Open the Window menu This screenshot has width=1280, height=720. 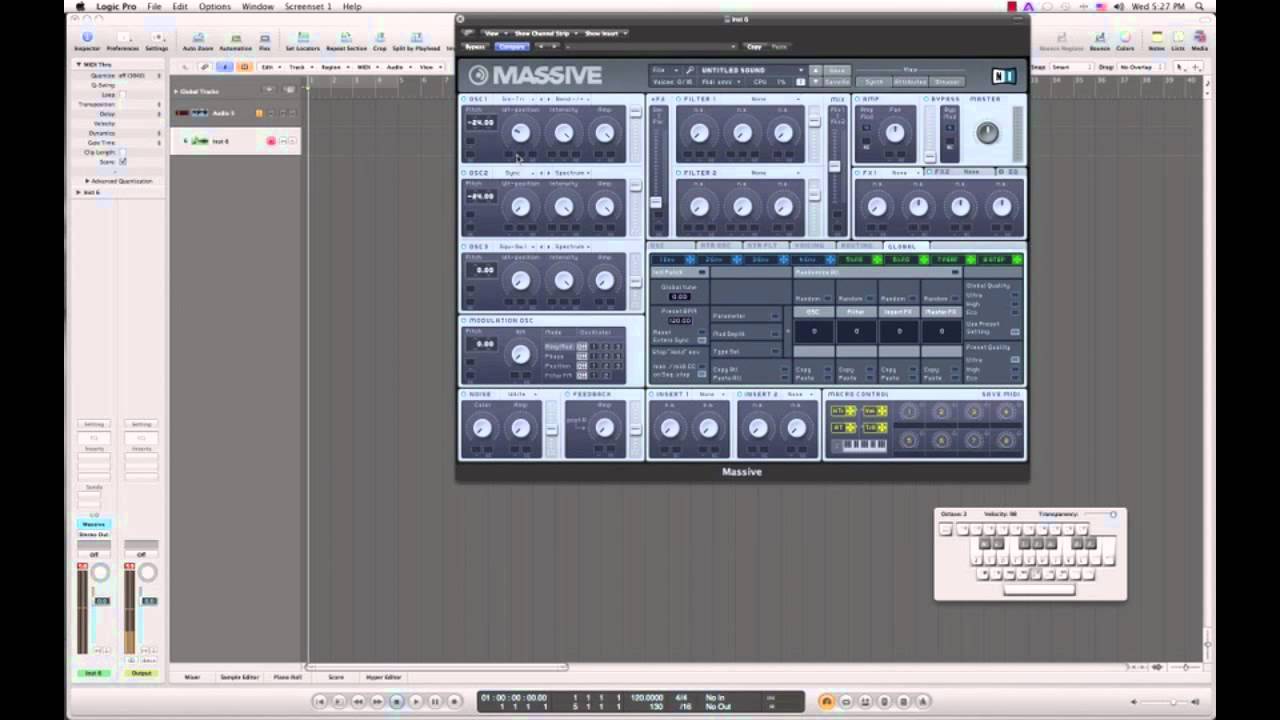tap(257, 6)
